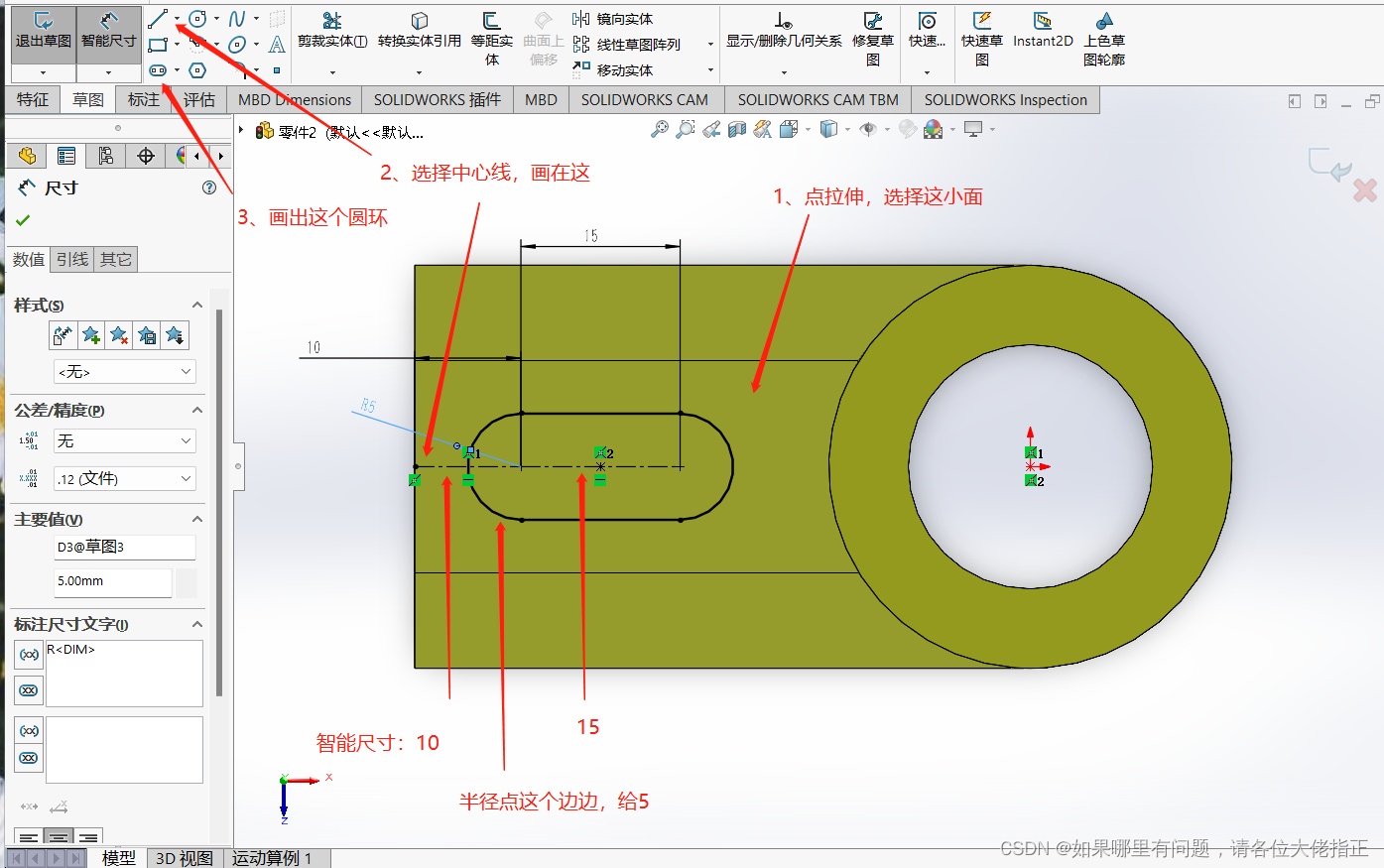The image size is (1384, 868).
Task: Open the DimXpertManager crosshair tab
Action: (x=146, y=156)
